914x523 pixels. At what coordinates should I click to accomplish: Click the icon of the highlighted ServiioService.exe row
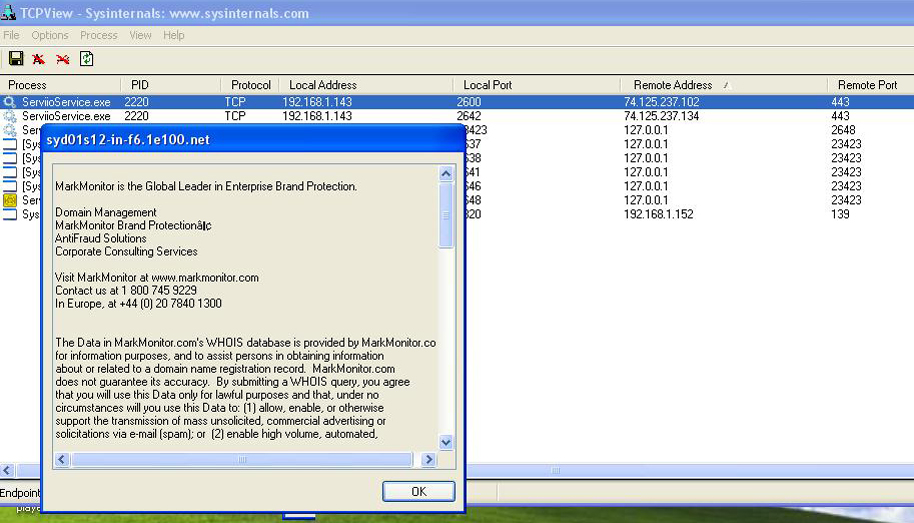[10, 102]
